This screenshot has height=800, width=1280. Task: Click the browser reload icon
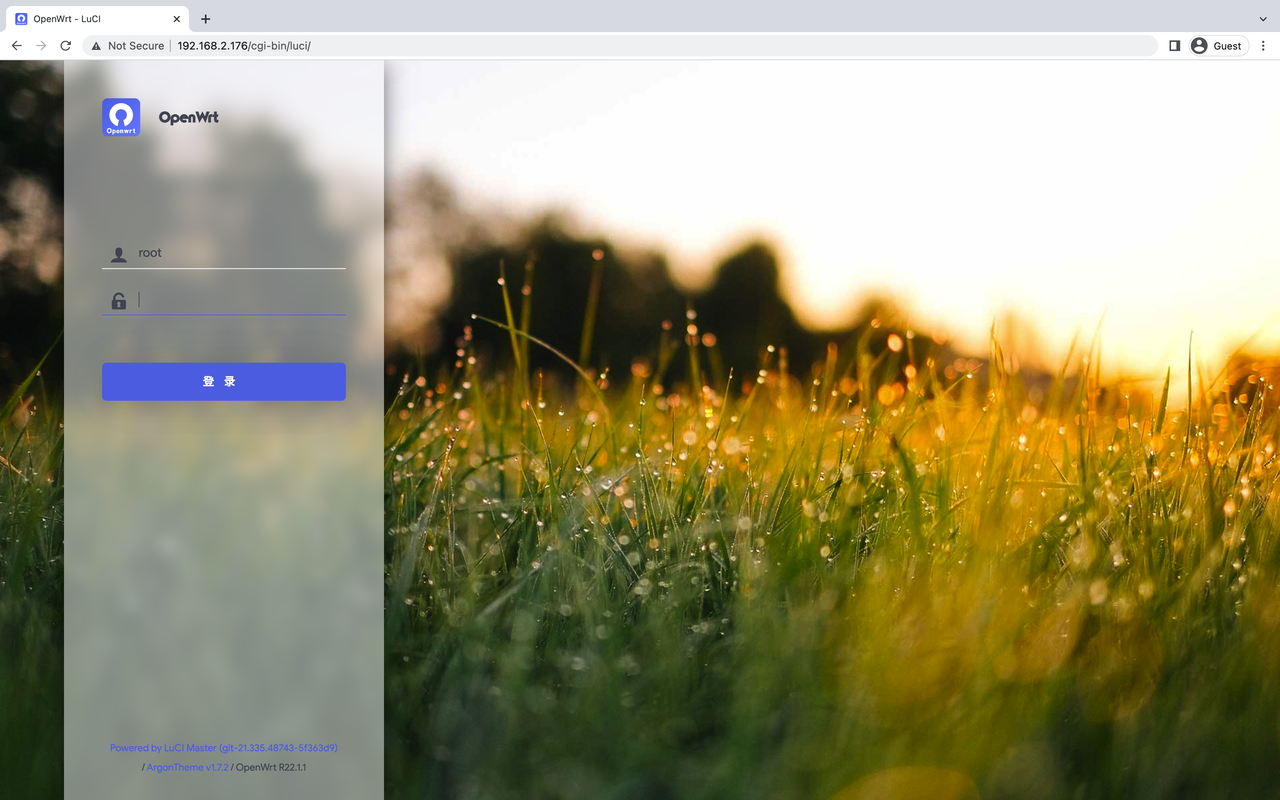point(65,45)
